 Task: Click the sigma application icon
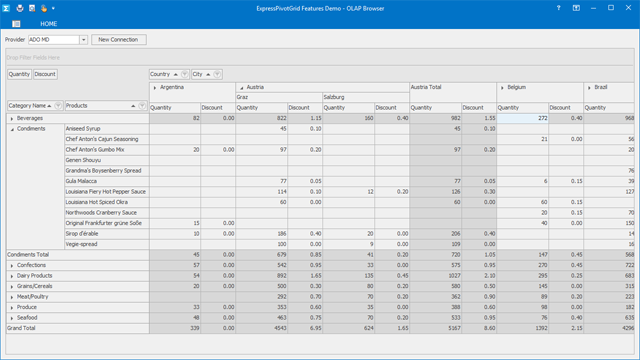coord(6,8)
